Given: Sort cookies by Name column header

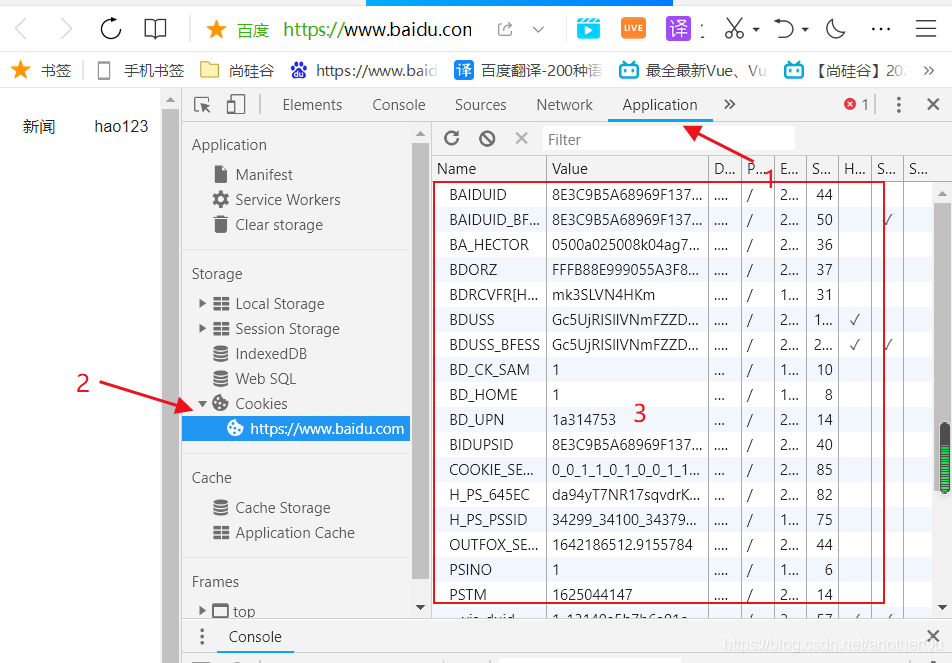Looking at the screenshot, I should click(489, 169).
